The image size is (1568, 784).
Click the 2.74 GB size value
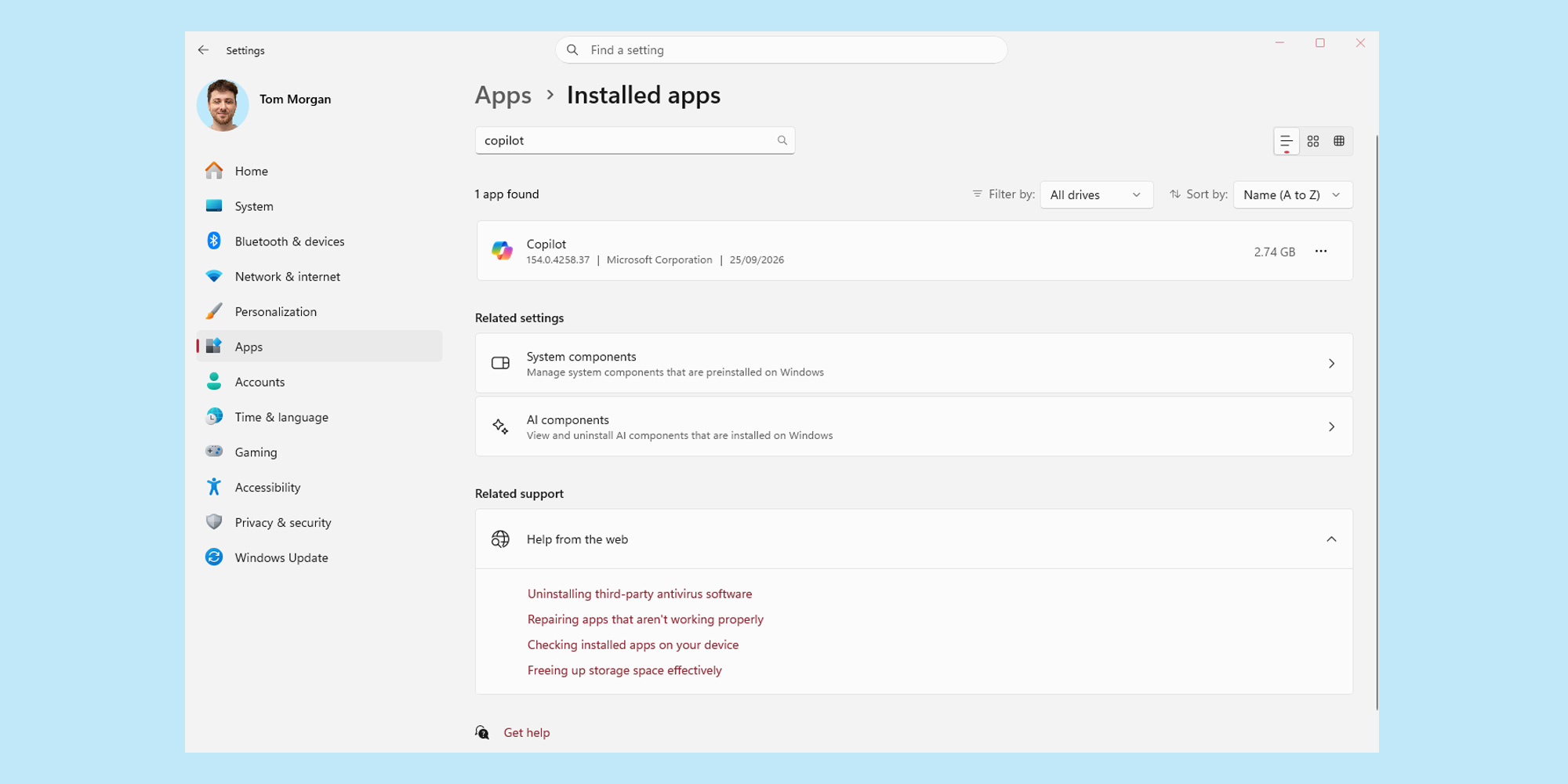tap(1274, 252)
